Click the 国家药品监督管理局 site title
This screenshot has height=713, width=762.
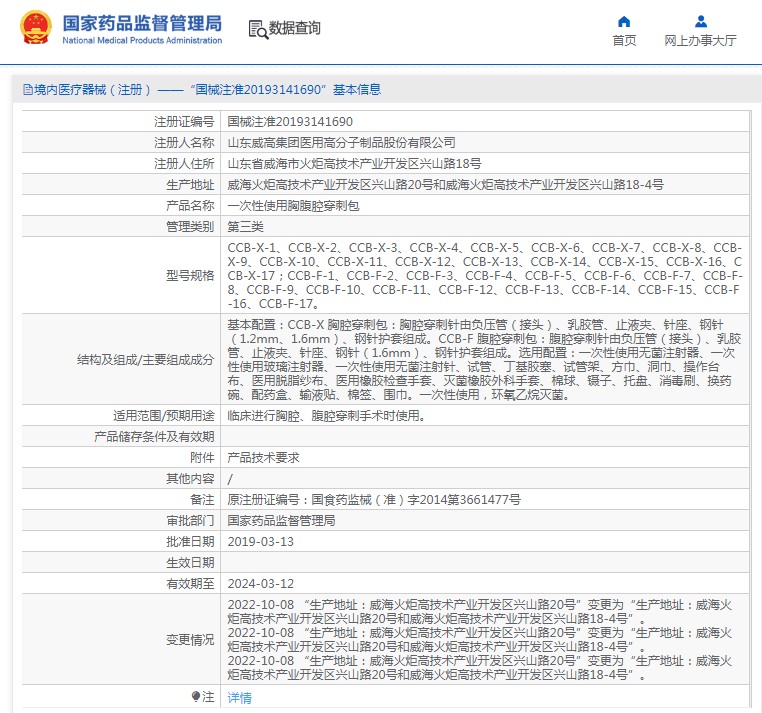coord(142,22)
